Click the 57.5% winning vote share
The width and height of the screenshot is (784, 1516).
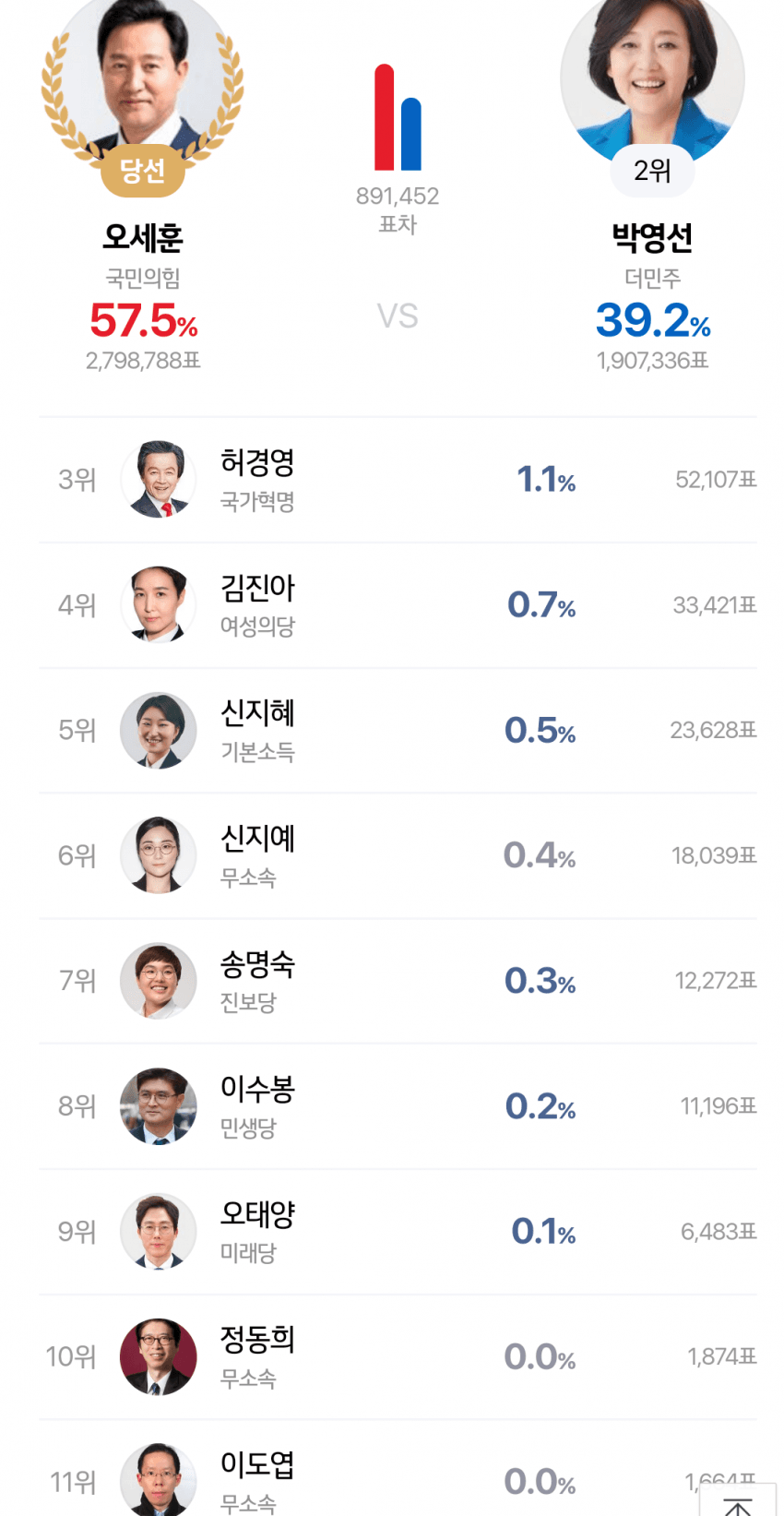(143, 321)
